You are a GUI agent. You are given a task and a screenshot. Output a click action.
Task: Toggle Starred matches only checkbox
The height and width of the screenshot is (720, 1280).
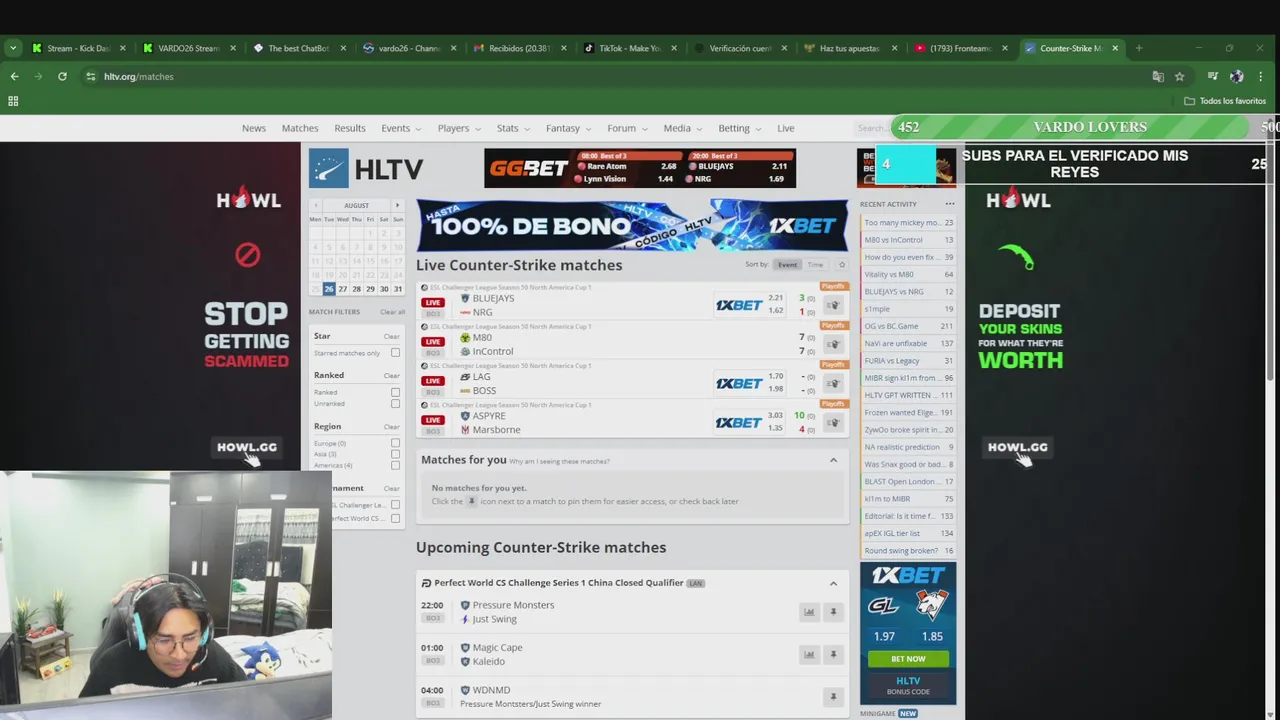(395, 353)
